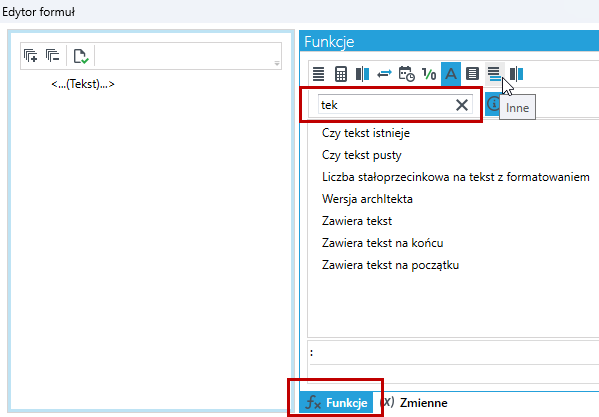Select the 1/0 logical functions icon
The width and height of the screenshot is (599, 417).
coord(429,74)
